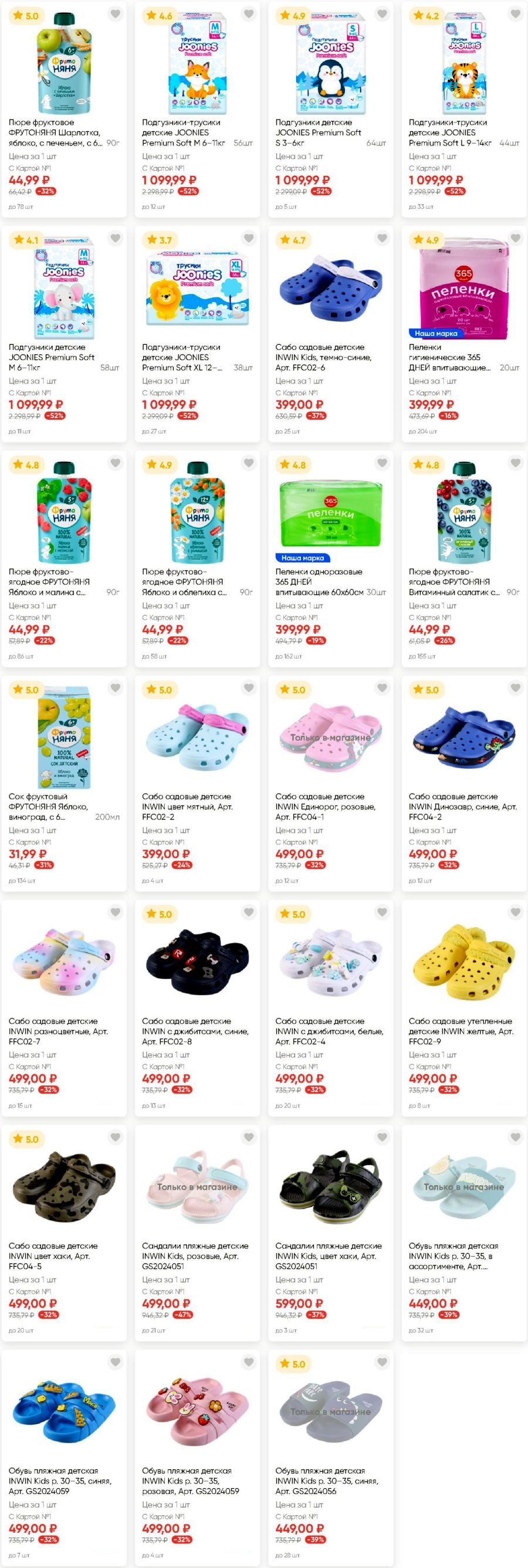The width and height of the screenshot is (528, 1568).
Task: Favorite the pink 365 ДНЕЙ пеленки pack
Action: click(x=515, y=238)
